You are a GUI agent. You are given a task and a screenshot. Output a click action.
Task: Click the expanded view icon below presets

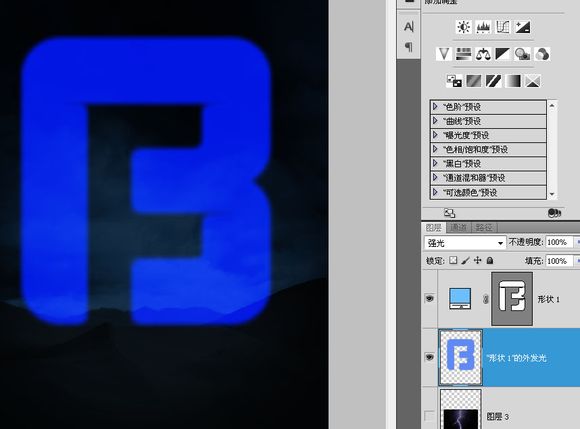[x=449, y=213]
